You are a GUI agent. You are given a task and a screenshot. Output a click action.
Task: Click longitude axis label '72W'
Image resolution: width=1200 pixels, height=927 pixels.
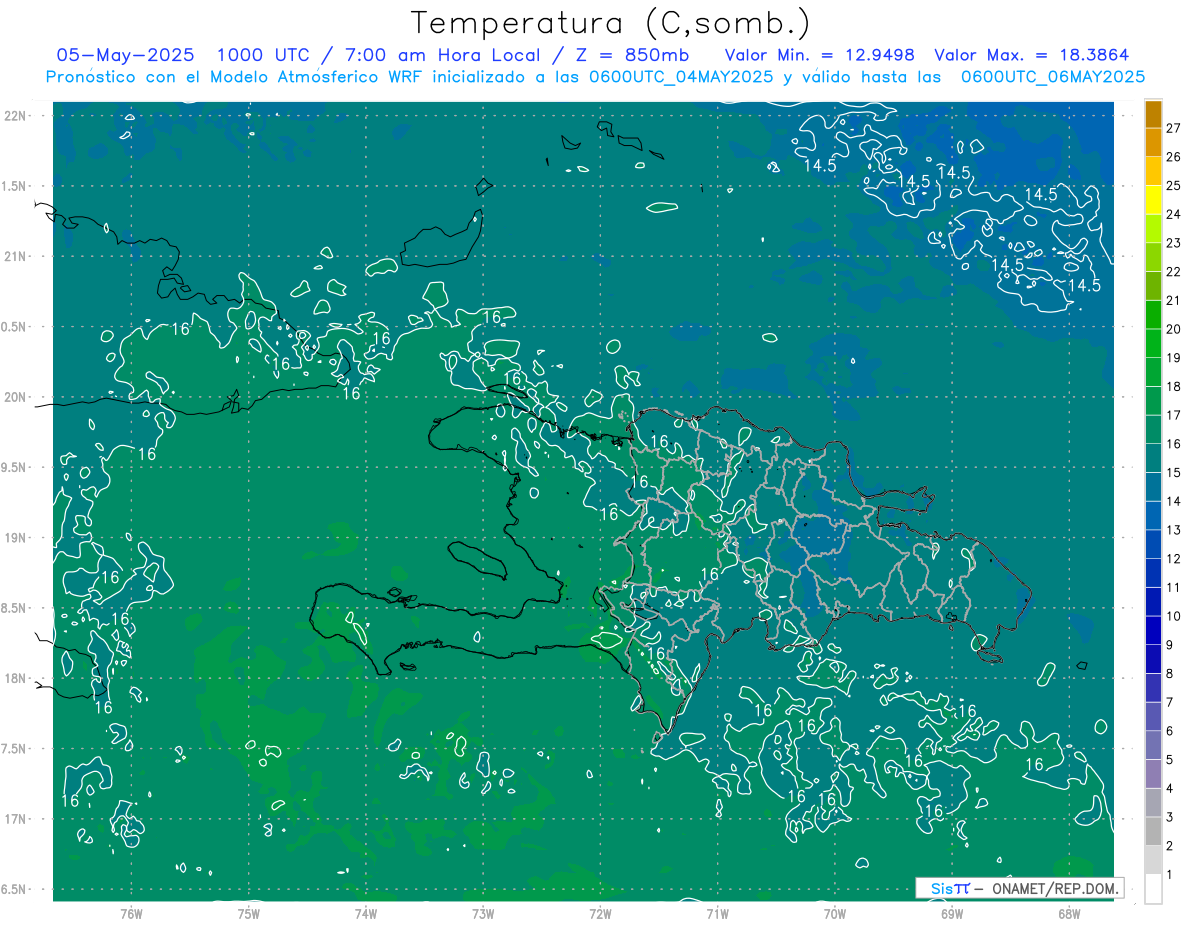[600, 914]
